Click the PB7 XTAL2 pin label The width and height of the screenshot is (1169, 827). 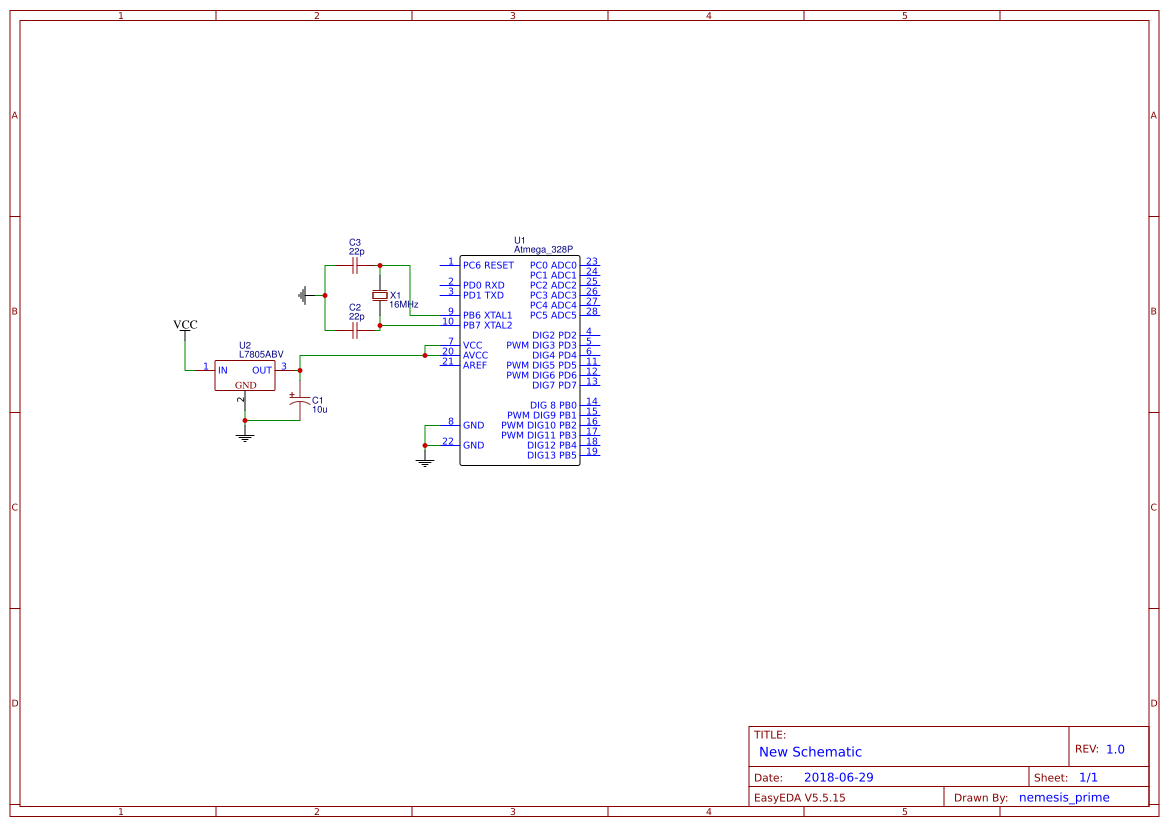488,325
